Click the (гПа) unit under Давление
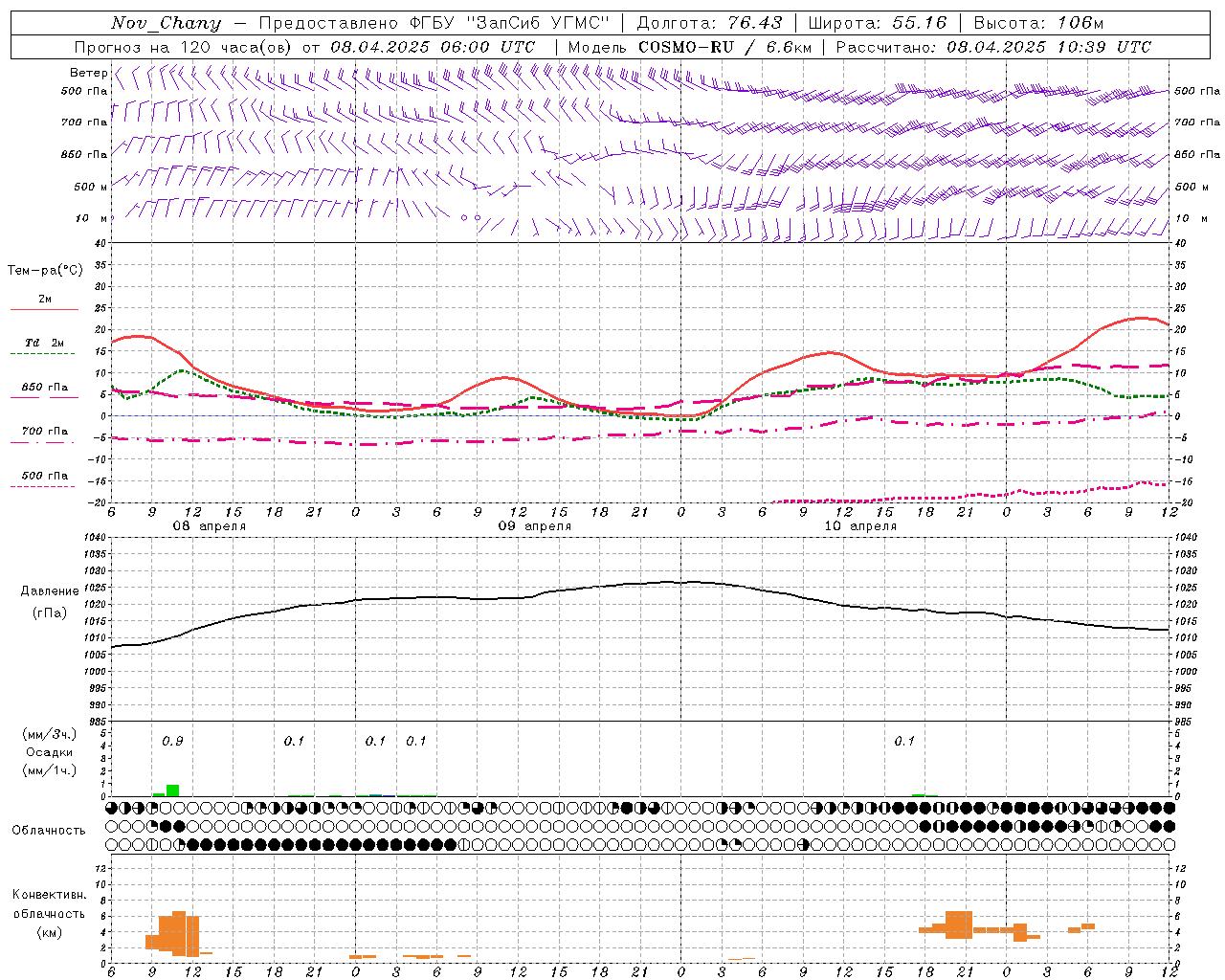1225x980 pixels. 50,613
